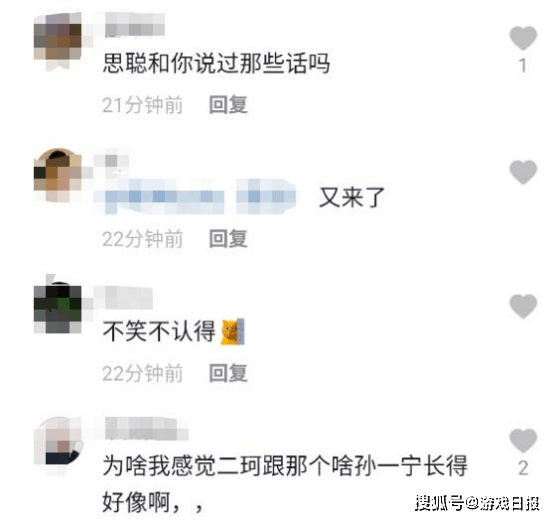Tap heart on the 孙一宁 comment
The height and width of the screenshot is (520, 554).
pyautogui.click(x=523, y=440)
